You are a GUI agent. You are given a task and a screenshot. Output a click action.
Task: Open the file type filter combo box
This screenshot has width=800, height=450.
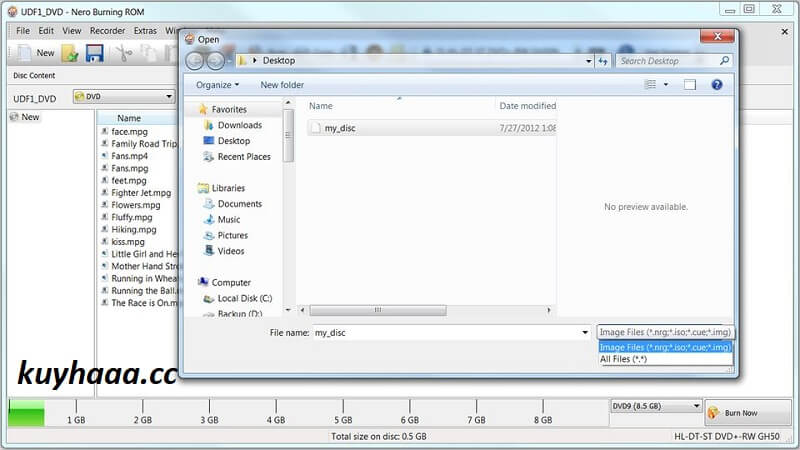[665, 332]
